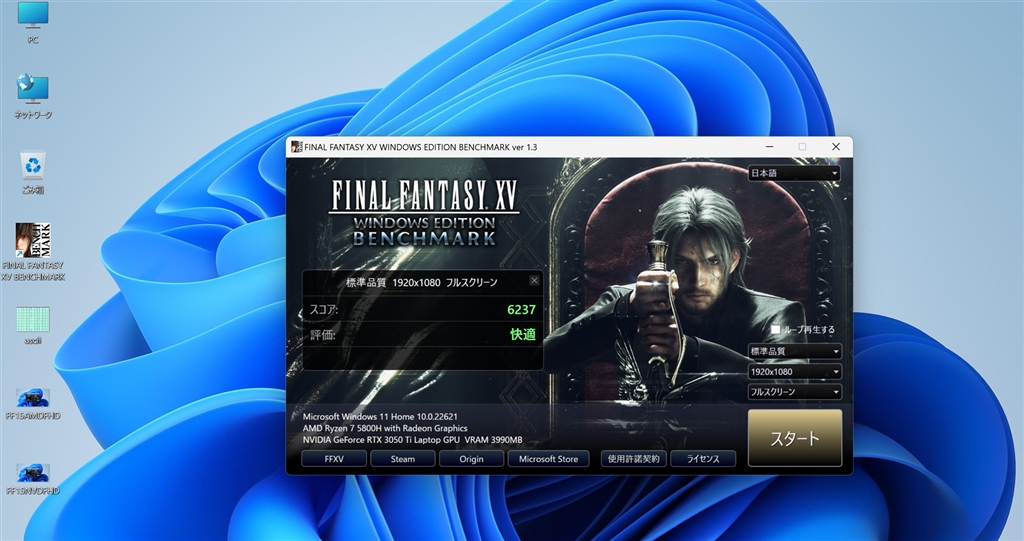This screenshot has height=541, width=1024.
Task: Click the Microsoft Windows 11 Home info line
Action: tap(379, 416)
